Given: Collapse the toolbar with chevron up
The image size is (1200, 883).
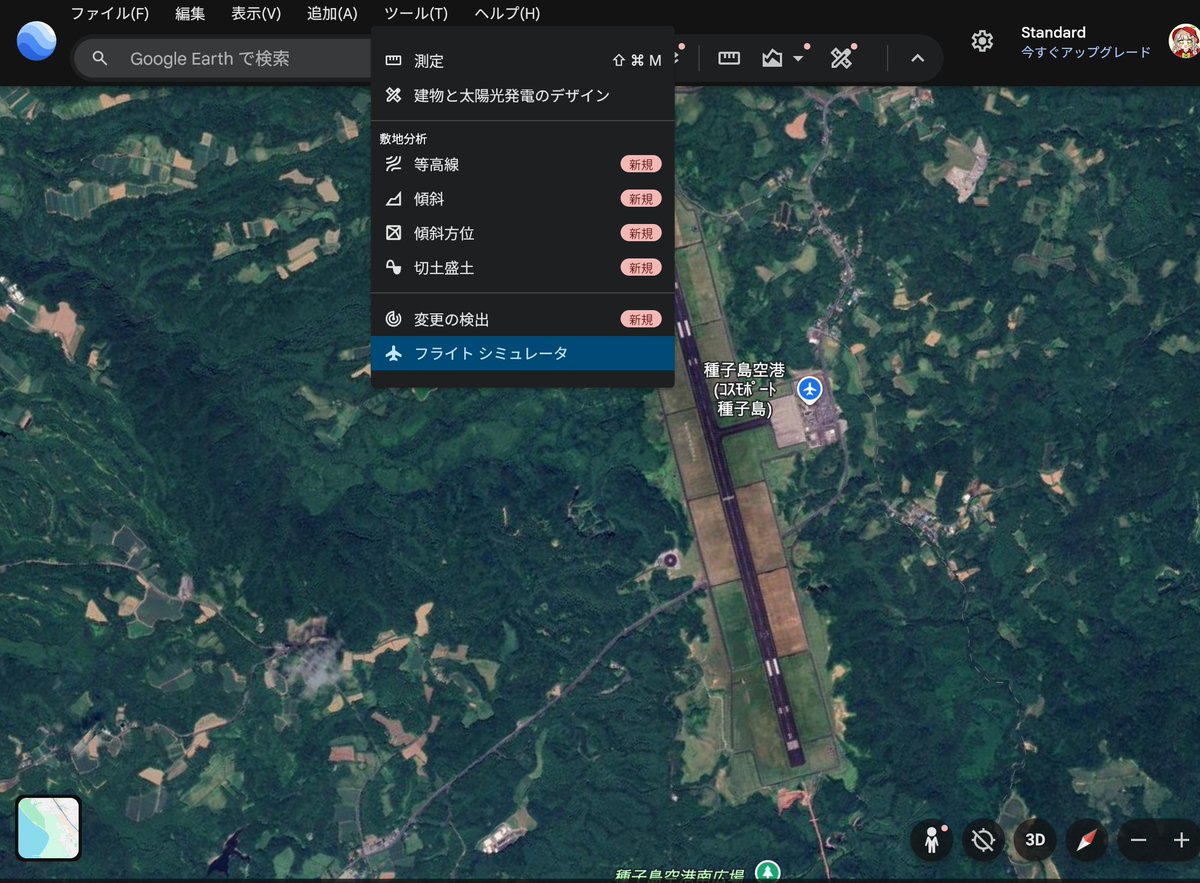Looking at the screenshot, I should (x=917, y=59).
